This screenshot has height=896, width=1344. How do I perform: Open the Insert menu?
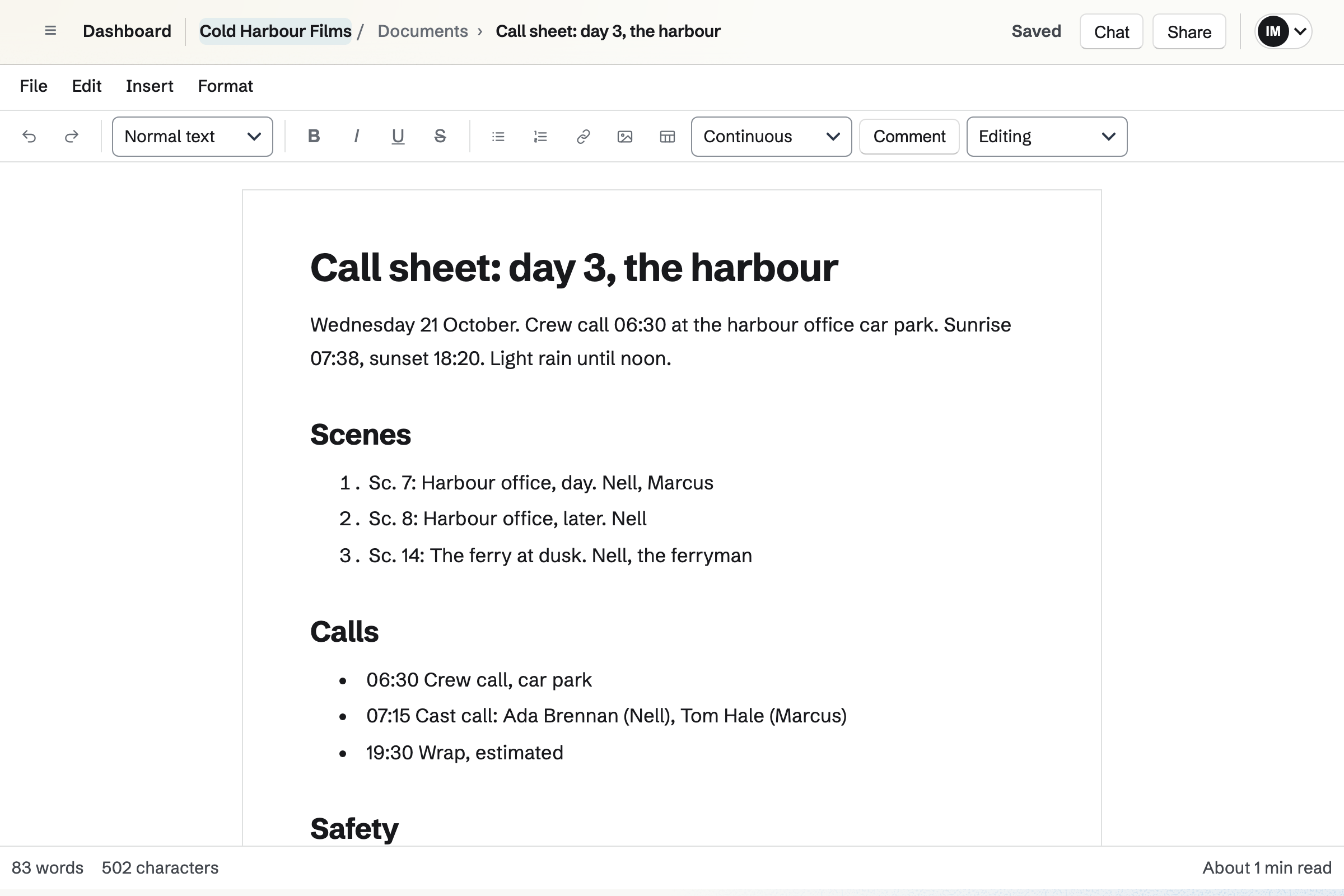tap(150, 86)
